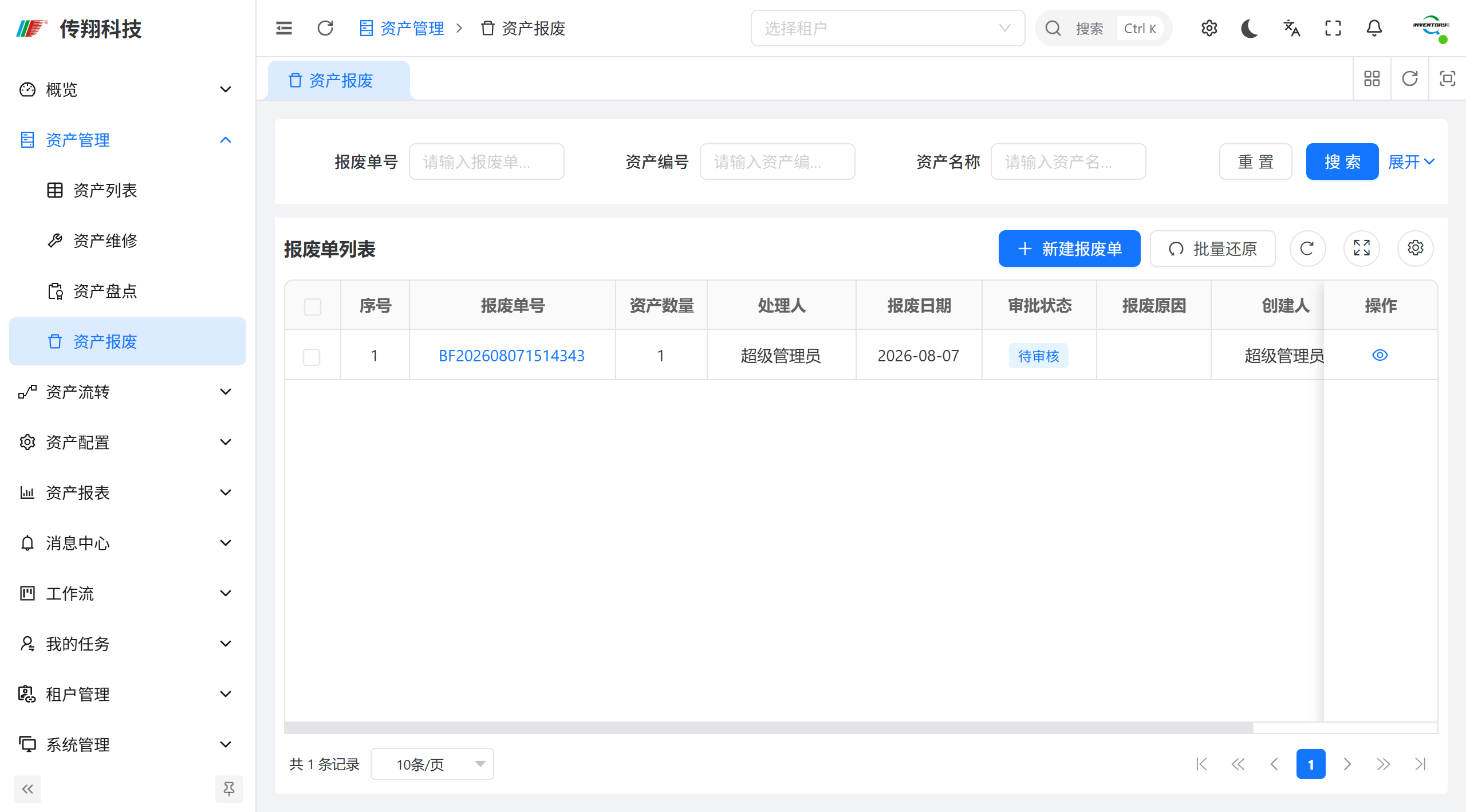Expand the 租户管理 menu

pyautogui.click(x=127, y=694)
